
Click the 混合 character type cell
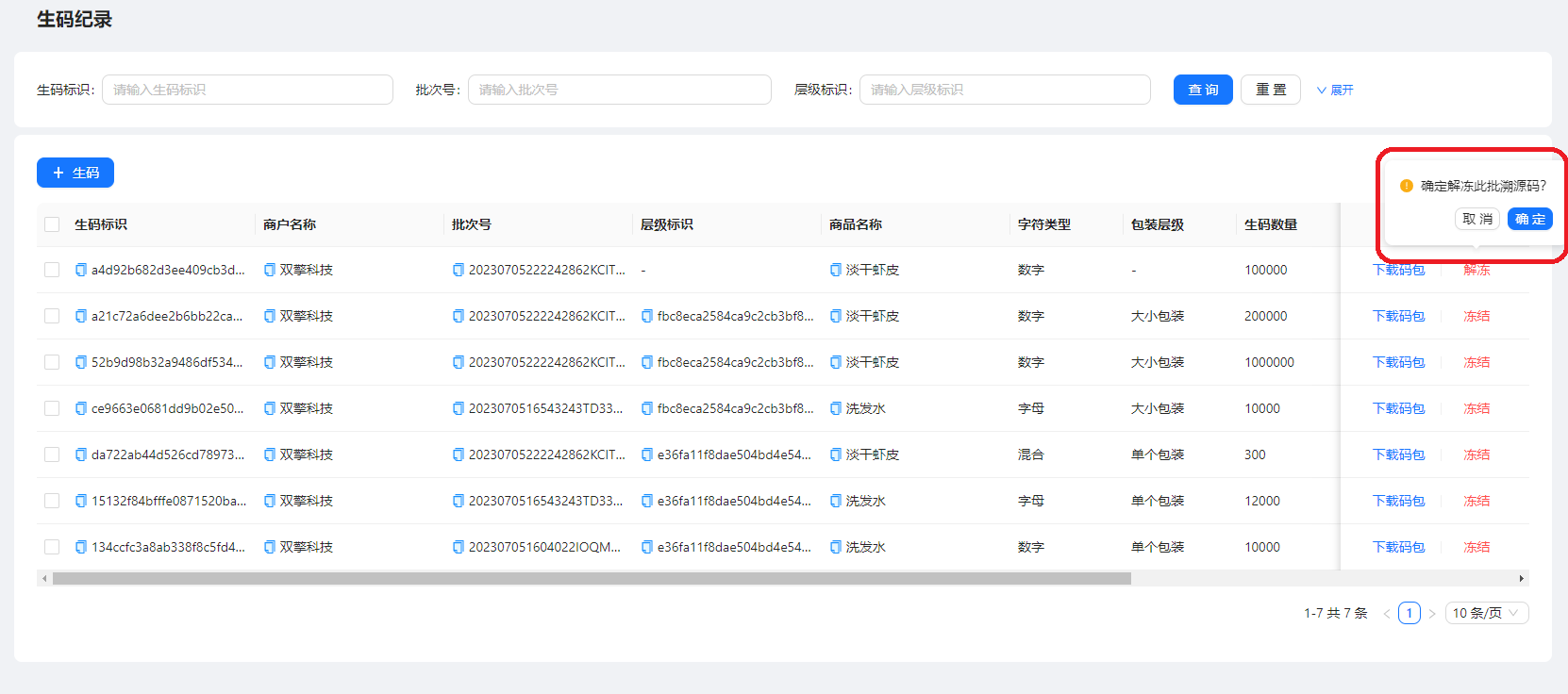point(1031,454)
